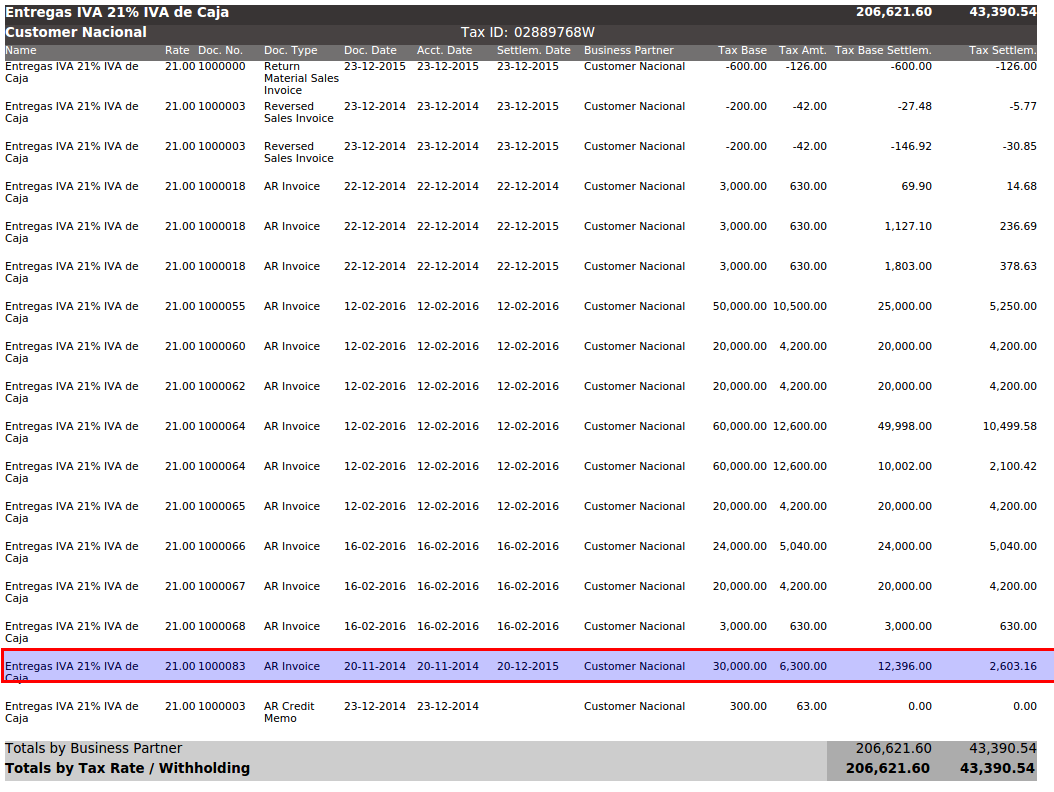Select the AR Credit Memo document type cell
The width and height of the screenshot is (1054, 792).
(289, 712)
